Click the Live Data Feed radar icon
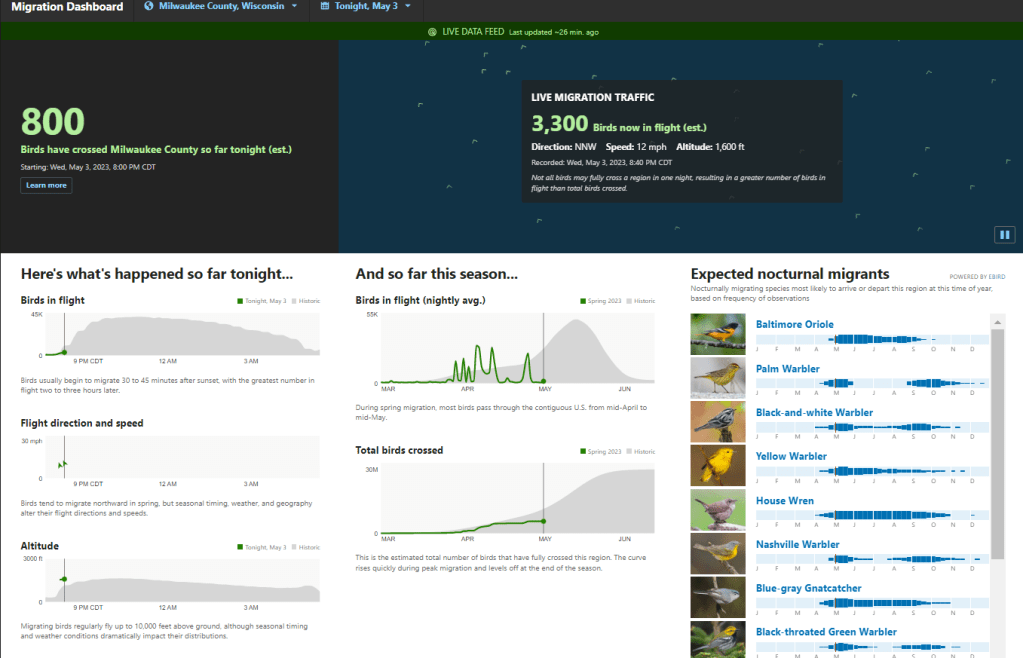This screenshot has height=658, width=1023. (433, 32)
